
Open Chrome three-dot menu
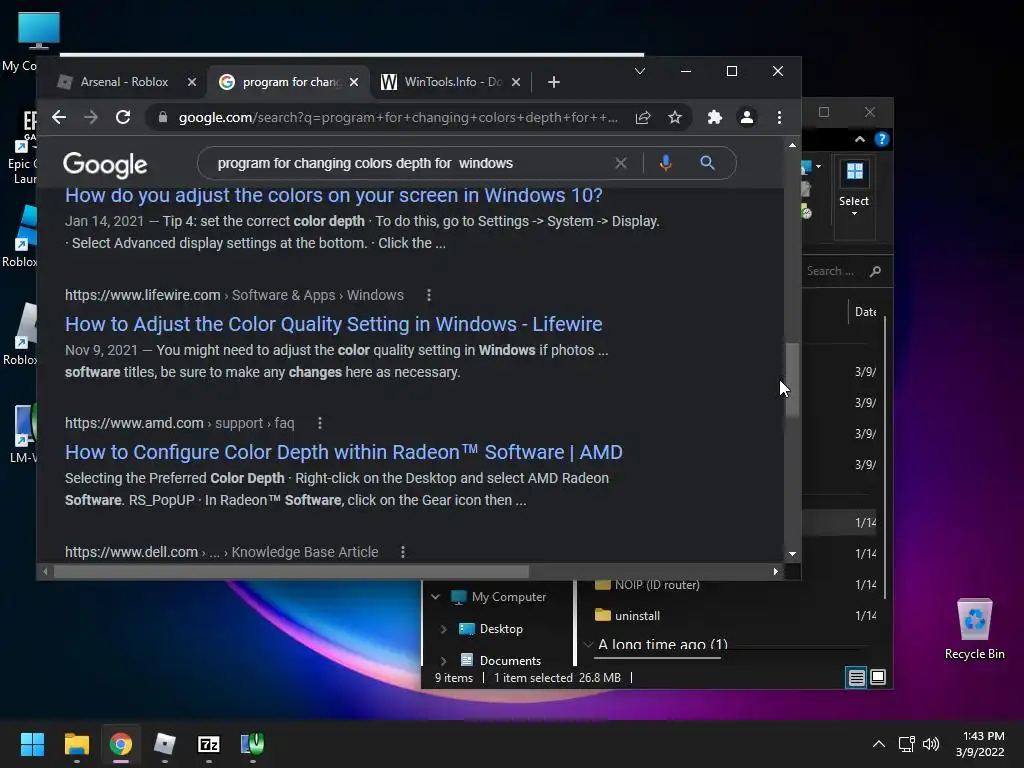(x=779, y=118)
